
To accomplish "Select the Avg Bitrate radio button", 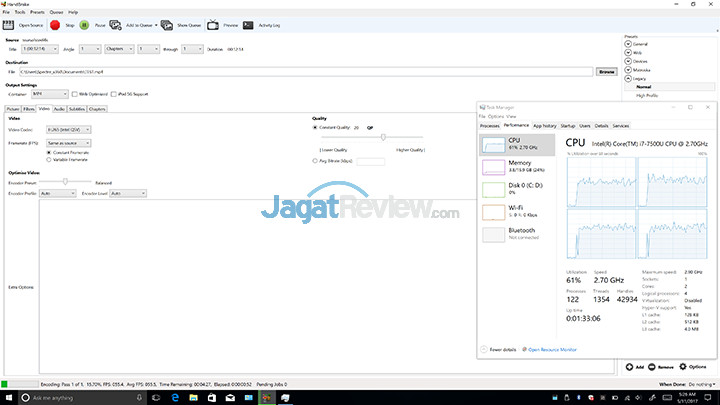I will (315, 161).
